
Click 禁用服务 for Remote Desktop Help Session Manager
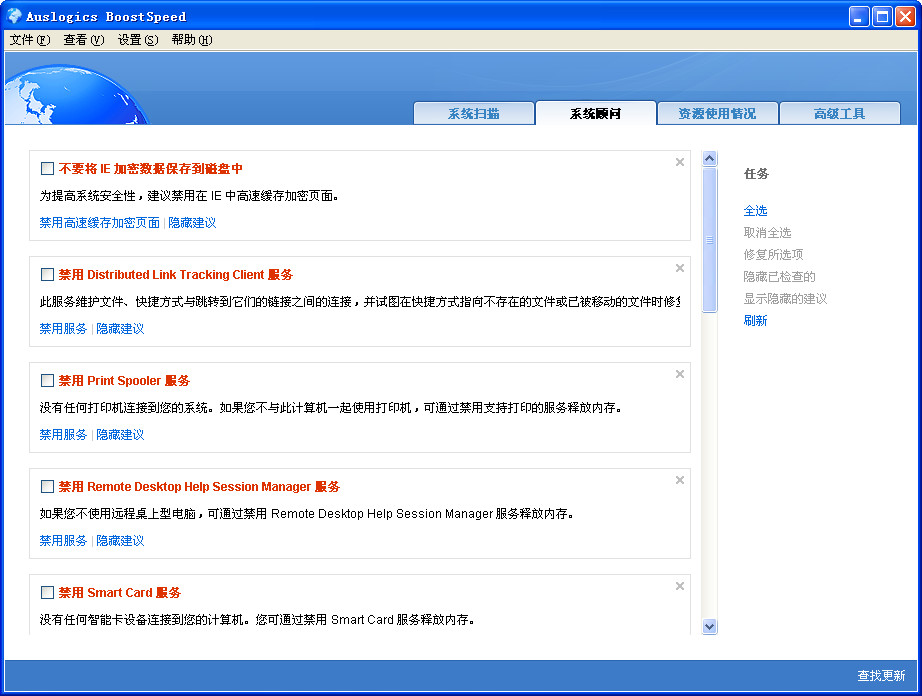(63, 541)
